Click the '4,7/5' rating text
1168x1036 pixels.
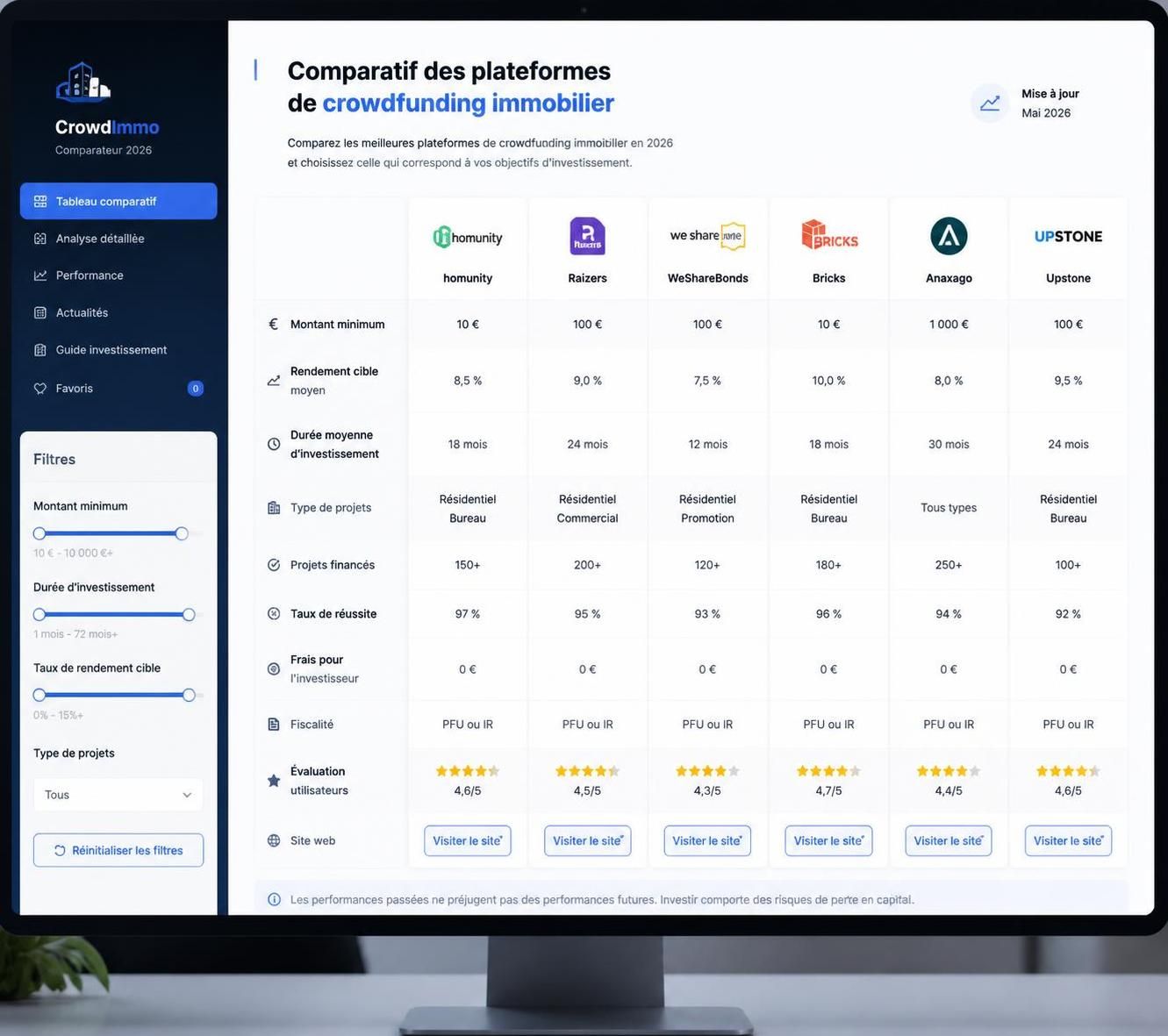[x=829, y=790]
